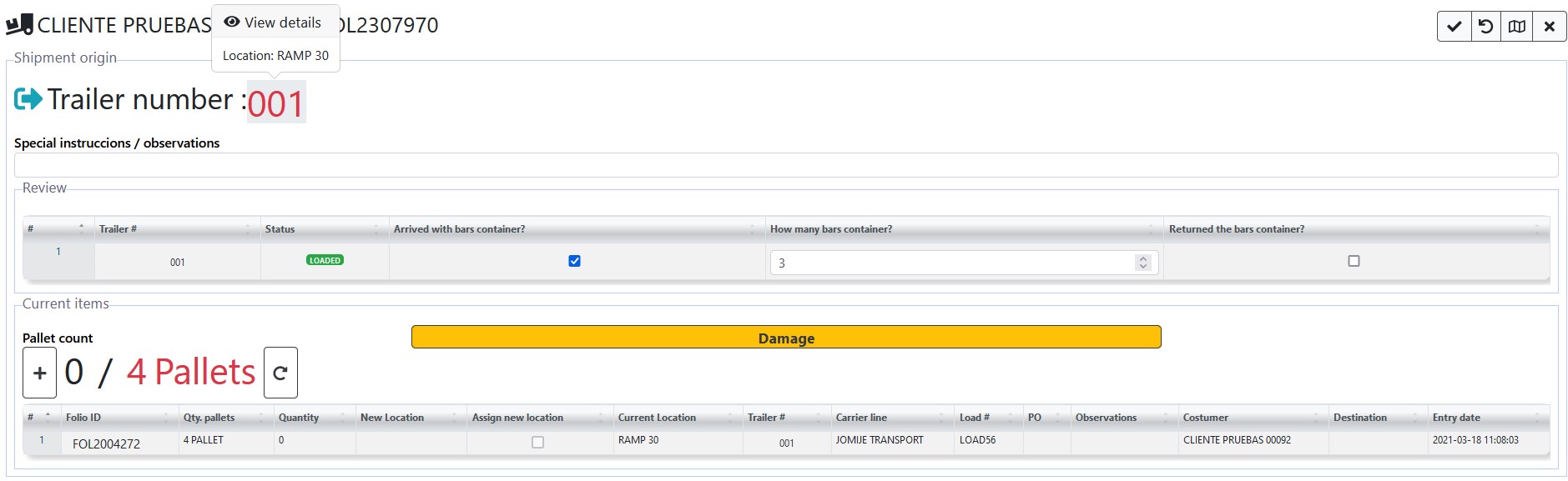Viewport: 1568px width, 481px height.
Task: Sort items by Entry date column
Action: pyautogui.click(x=1456, y=418)
